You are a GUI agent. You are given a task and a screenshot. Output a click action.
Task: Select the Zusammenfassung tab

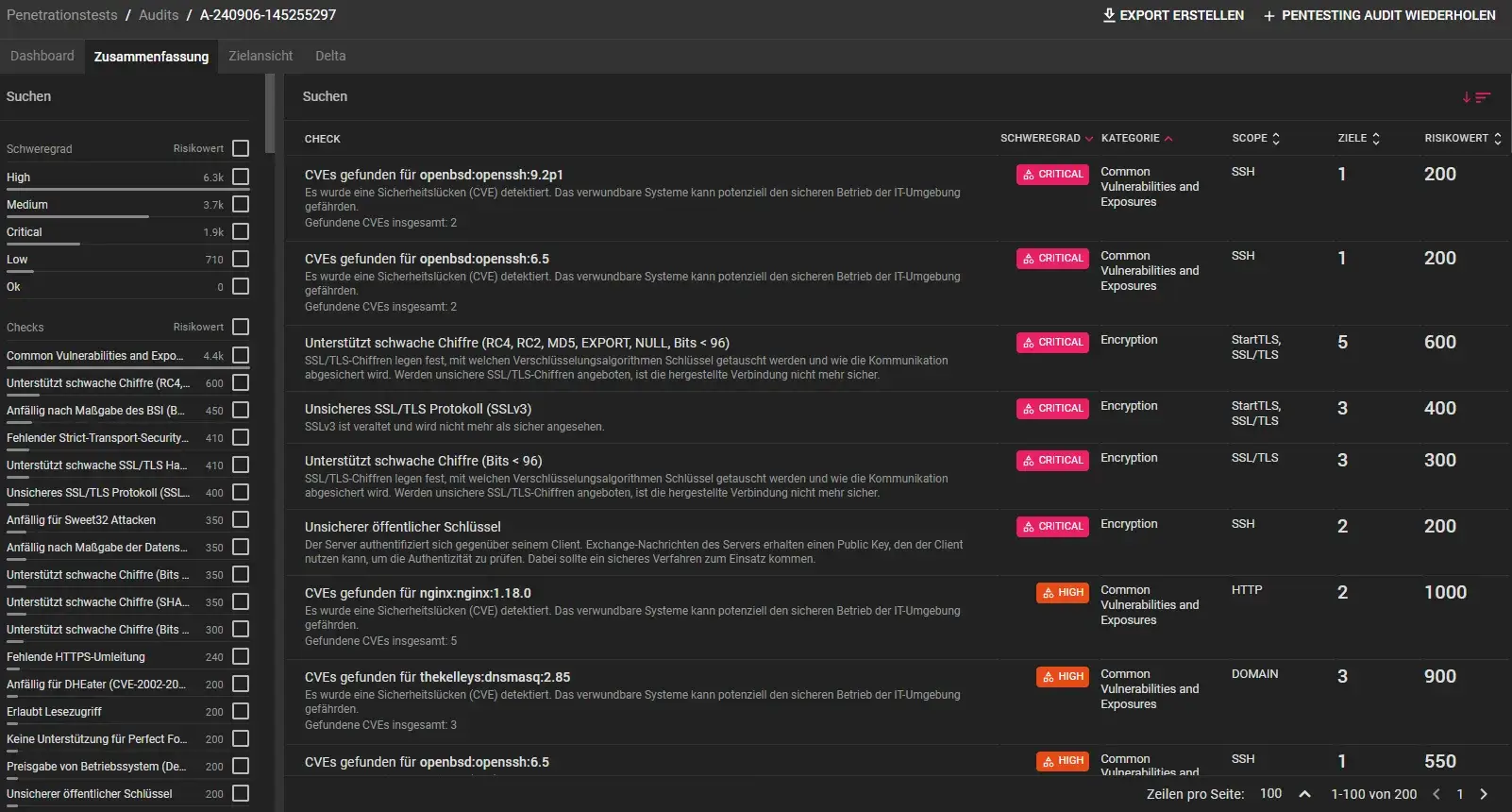[x=151, y=57]
